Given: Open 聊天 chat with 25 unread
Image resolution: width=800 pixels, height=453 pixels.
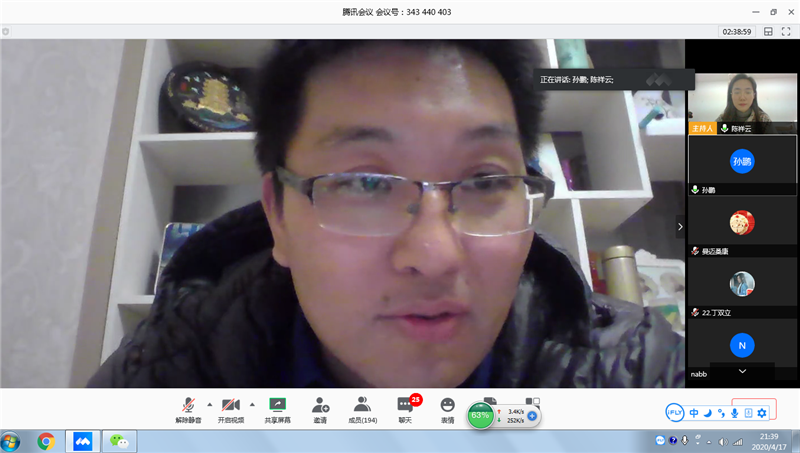Looking at the screenshot, I should [x=405, y=408].
